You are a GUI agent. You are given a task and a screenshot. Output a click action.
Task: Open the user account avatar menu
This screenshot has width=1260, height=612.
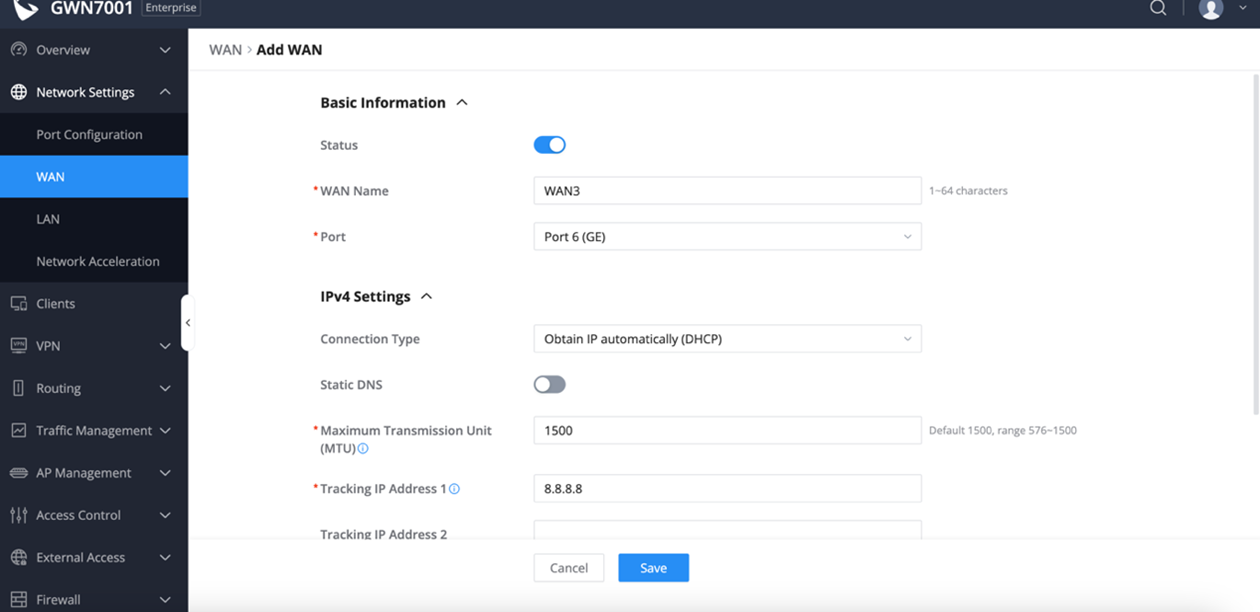click(x=1211, y=9)
